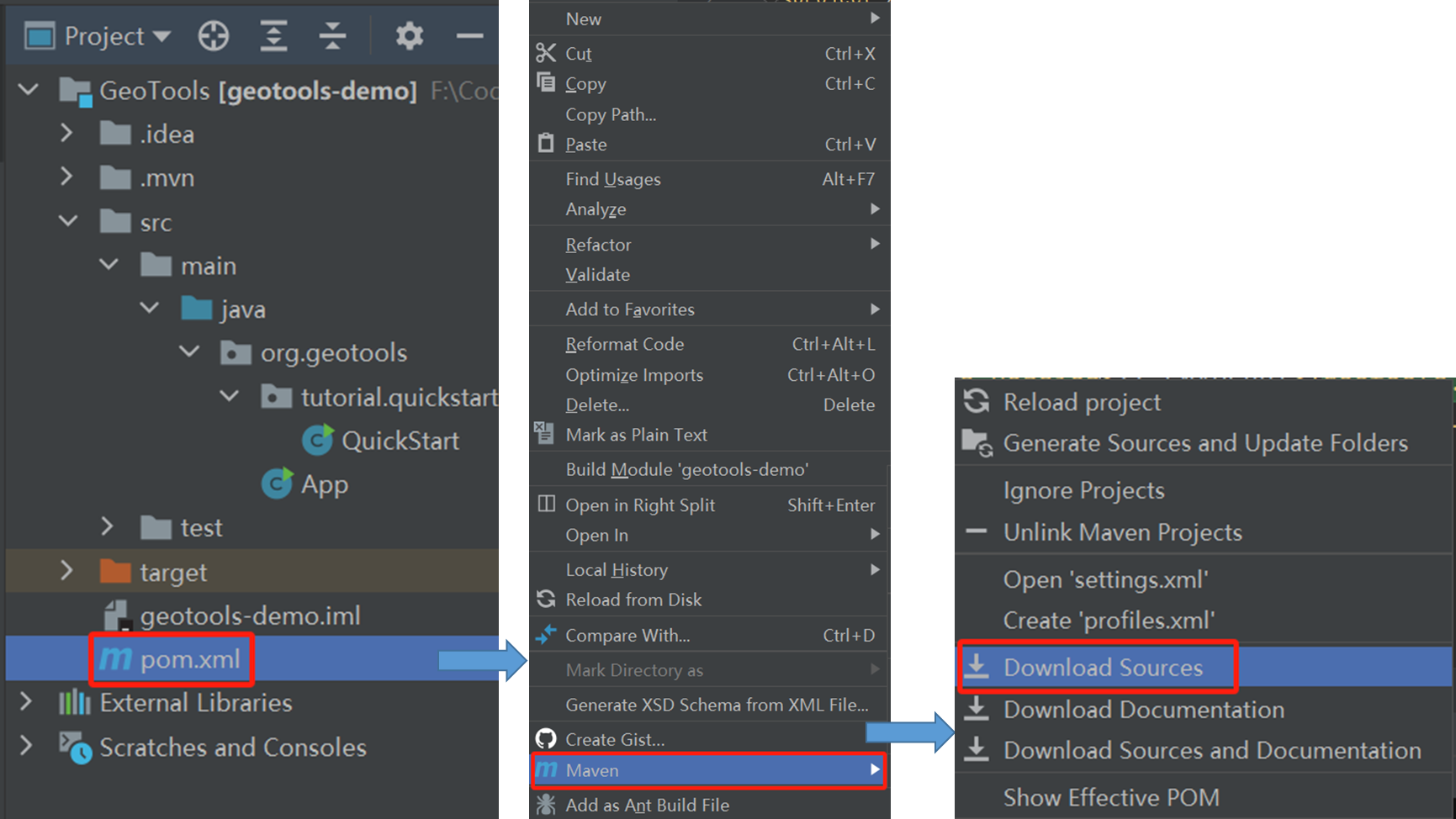Collapse the main folder
This screenshot has height=819, width=1456.
[109, 265]
